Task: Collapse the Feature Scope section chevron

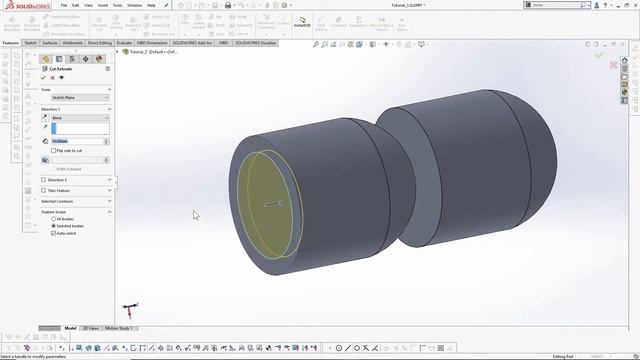Action: [x=109, y=212]
